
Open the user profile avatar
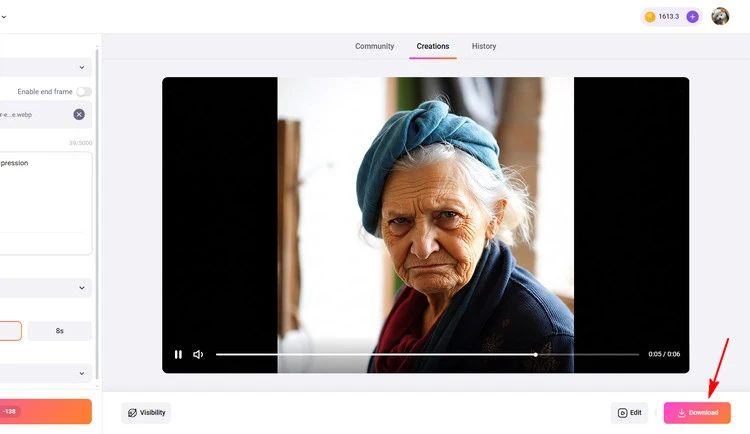coord(720,17)
